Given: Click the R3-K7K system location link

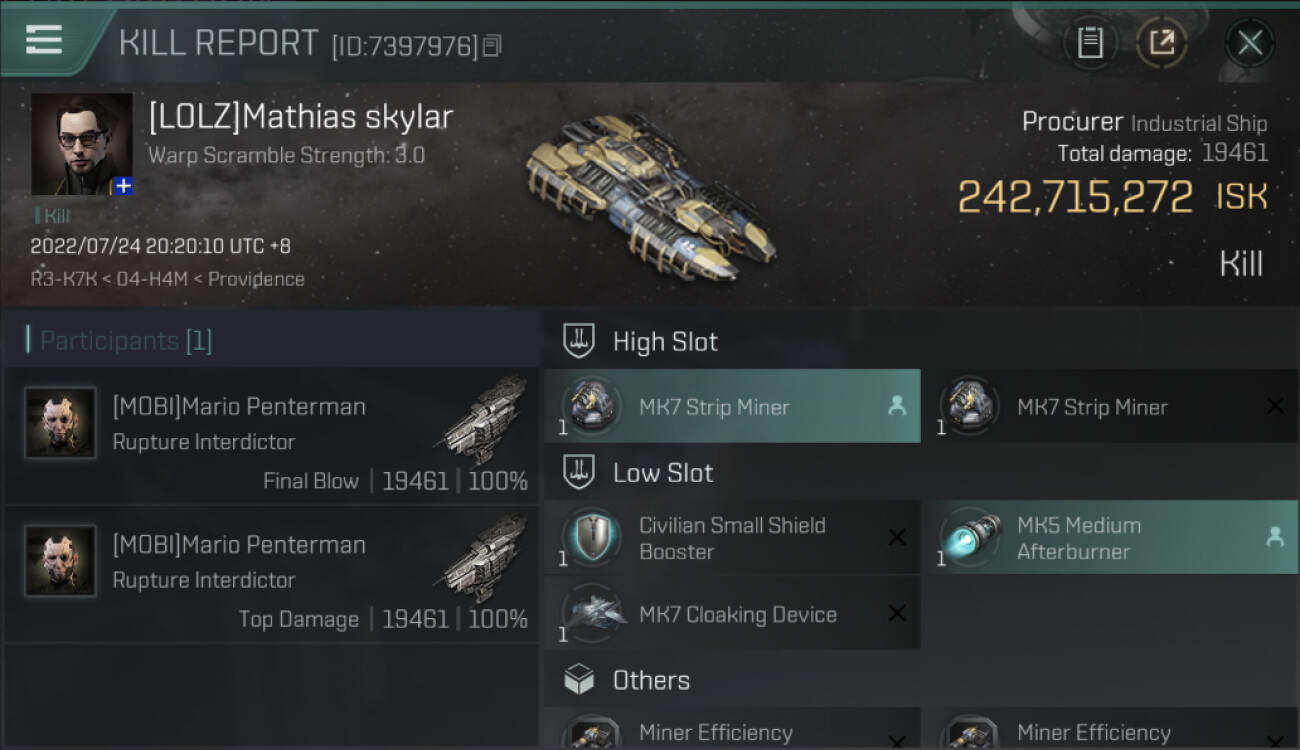Looking at the screenshot, I should pyautogui.click(x=64, y=279).
